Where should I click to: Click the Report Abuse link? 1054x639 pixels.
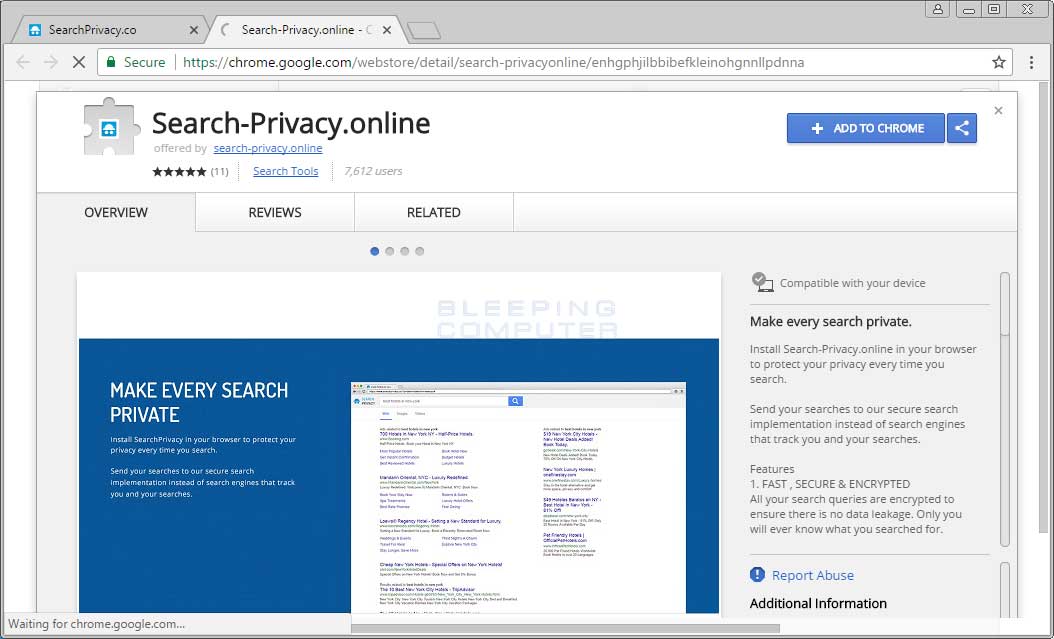pos(813,575)
